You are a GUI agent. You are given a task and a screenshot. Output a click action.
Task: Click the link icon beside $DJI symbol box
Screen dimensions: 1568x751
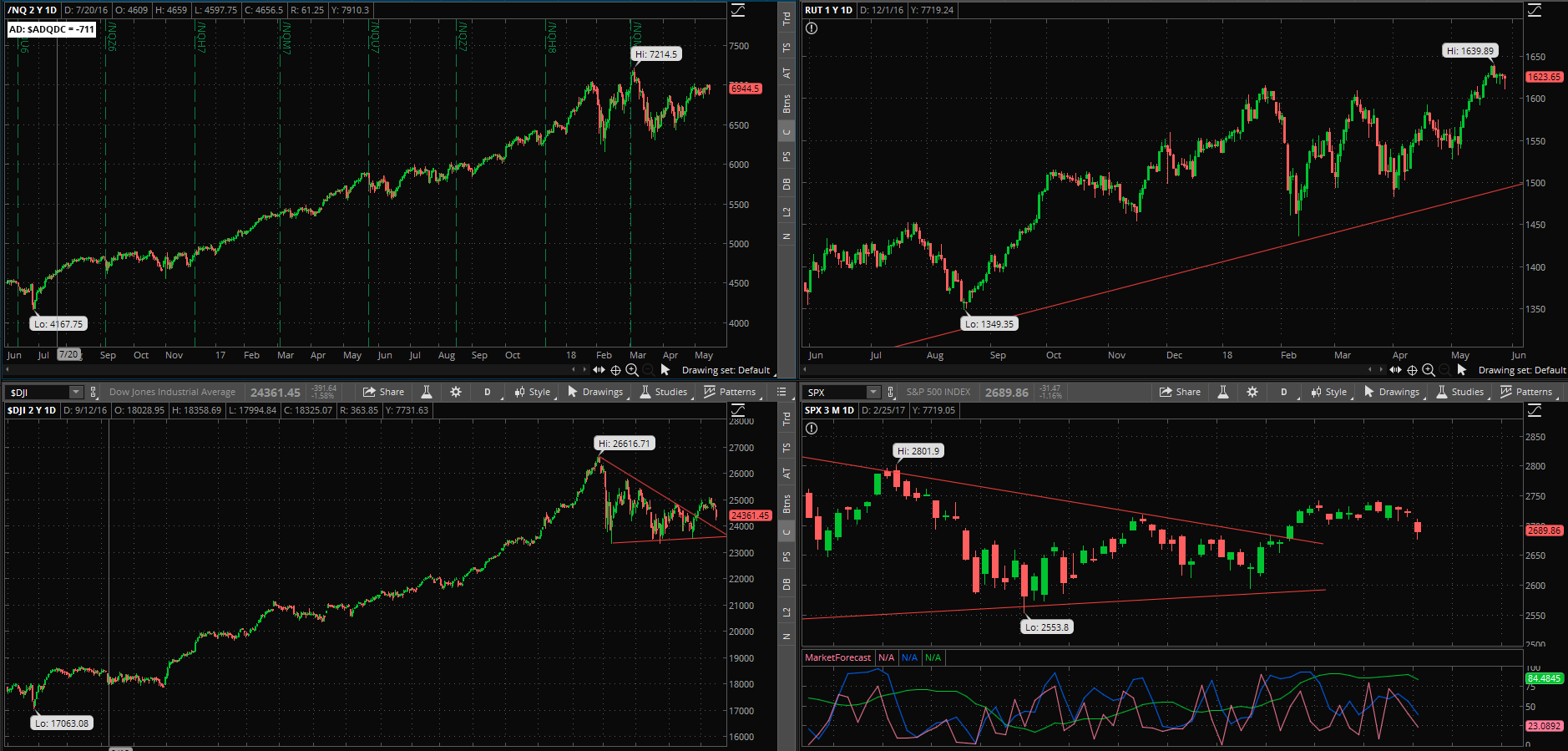[x=94, y=392]
